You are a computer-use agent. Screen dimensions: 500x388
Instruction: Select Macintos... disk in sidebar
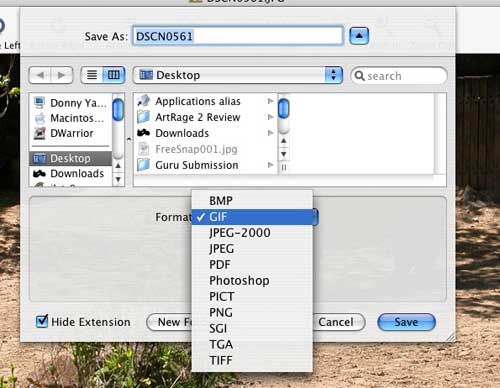(x=70, y=118)
